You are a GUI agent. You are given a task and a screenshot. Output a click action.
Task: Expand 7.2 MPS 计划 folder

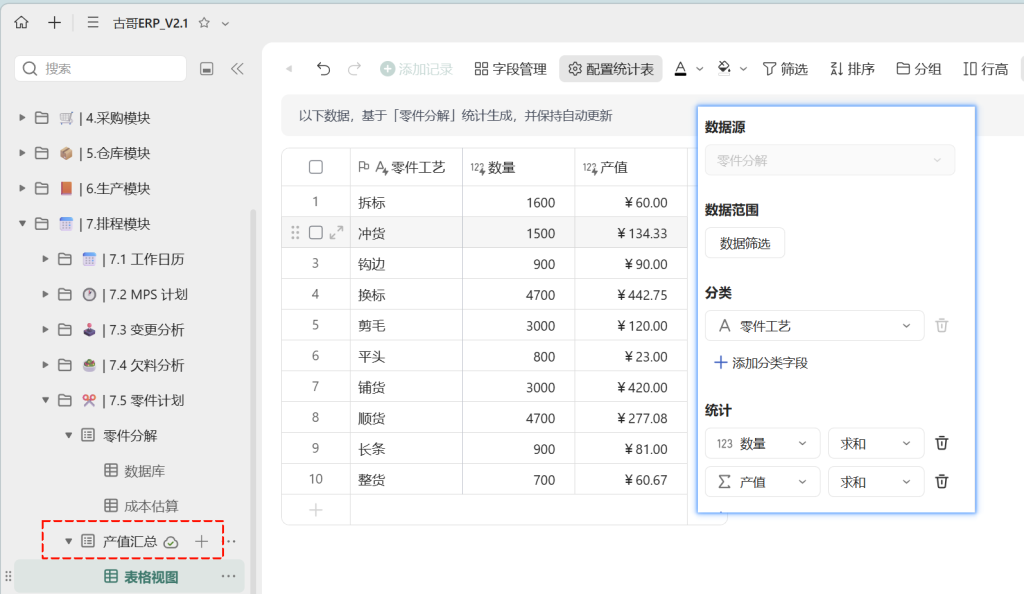click(45, 294)
